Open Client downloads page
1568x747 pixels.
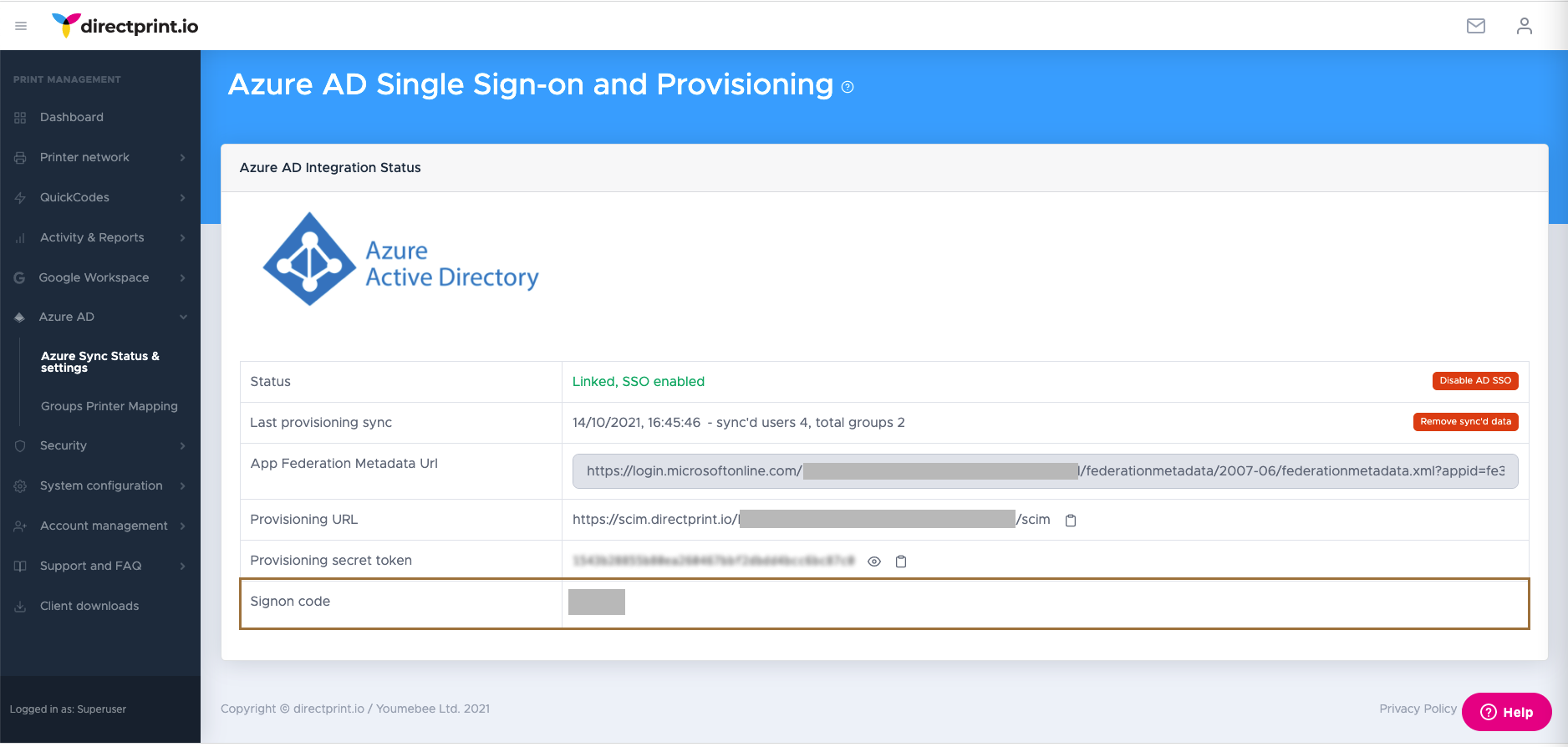click(x=89, y=606)
